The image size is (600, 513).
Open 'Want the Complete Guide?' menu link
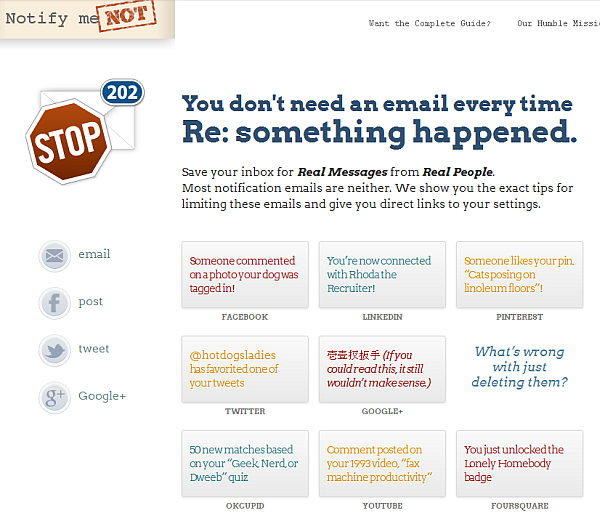pyautogui.click(x=429, y=23)
